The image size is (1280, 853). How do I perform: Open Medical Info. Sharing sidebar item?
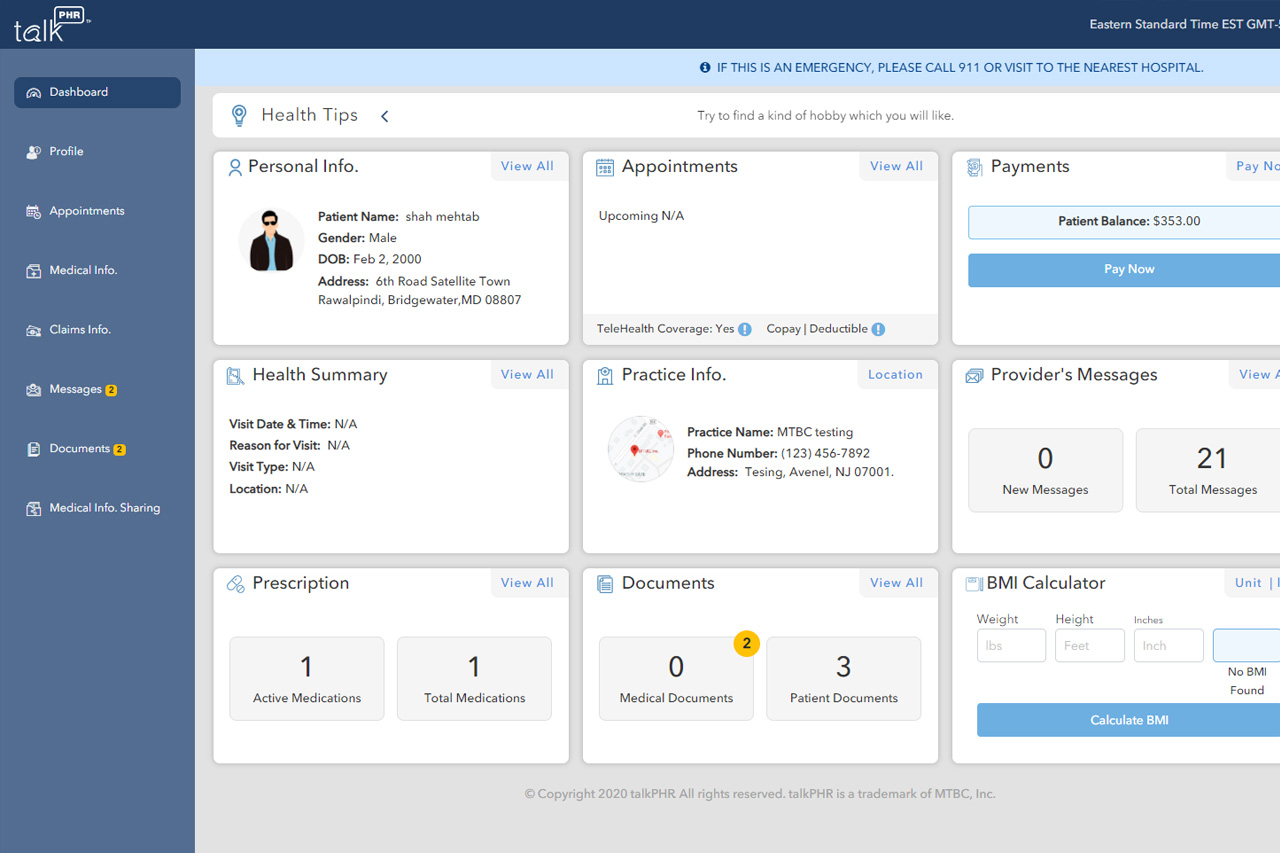(104, 508)
